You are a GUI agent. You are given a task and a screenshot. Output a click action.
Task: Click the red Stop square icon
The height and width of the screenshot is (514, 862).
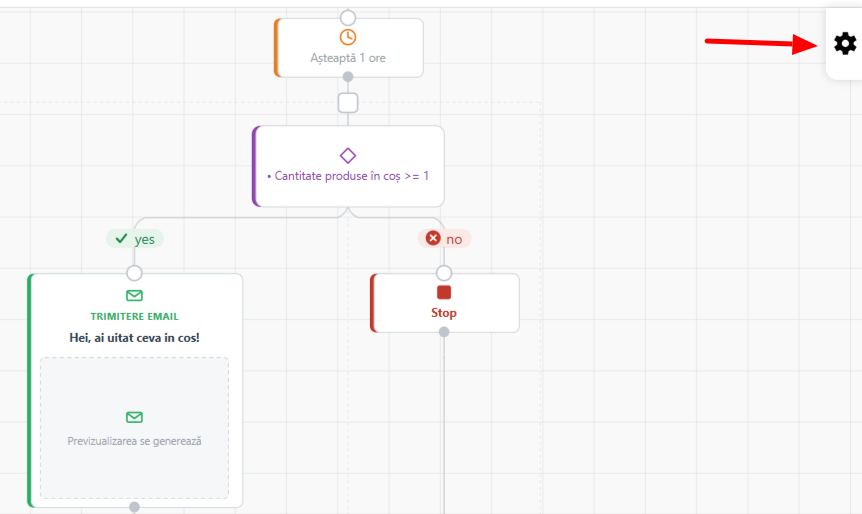[444, 292]
